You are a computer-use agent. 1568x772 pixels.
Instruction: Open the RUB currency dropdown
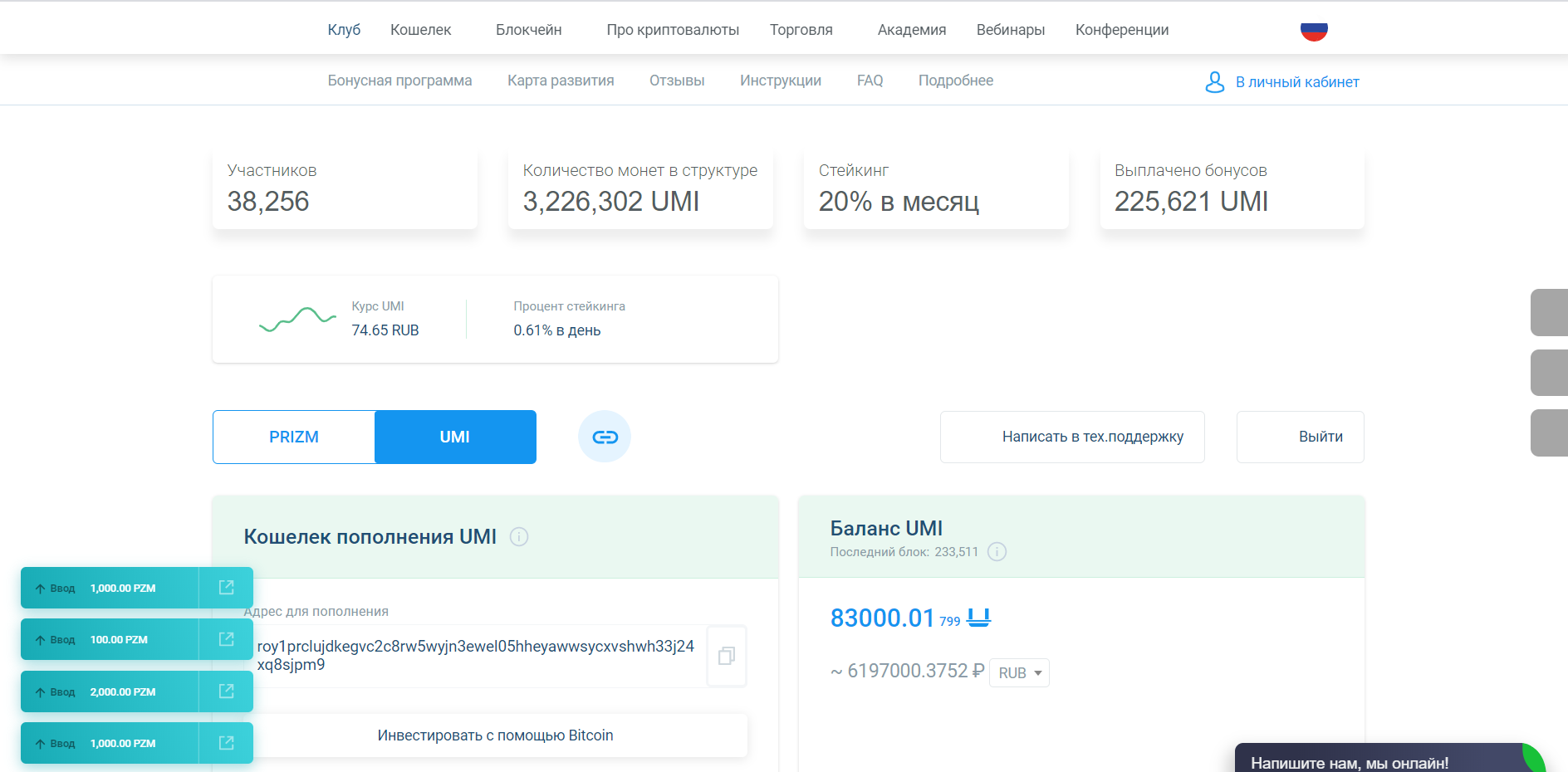pos(1019,672)
